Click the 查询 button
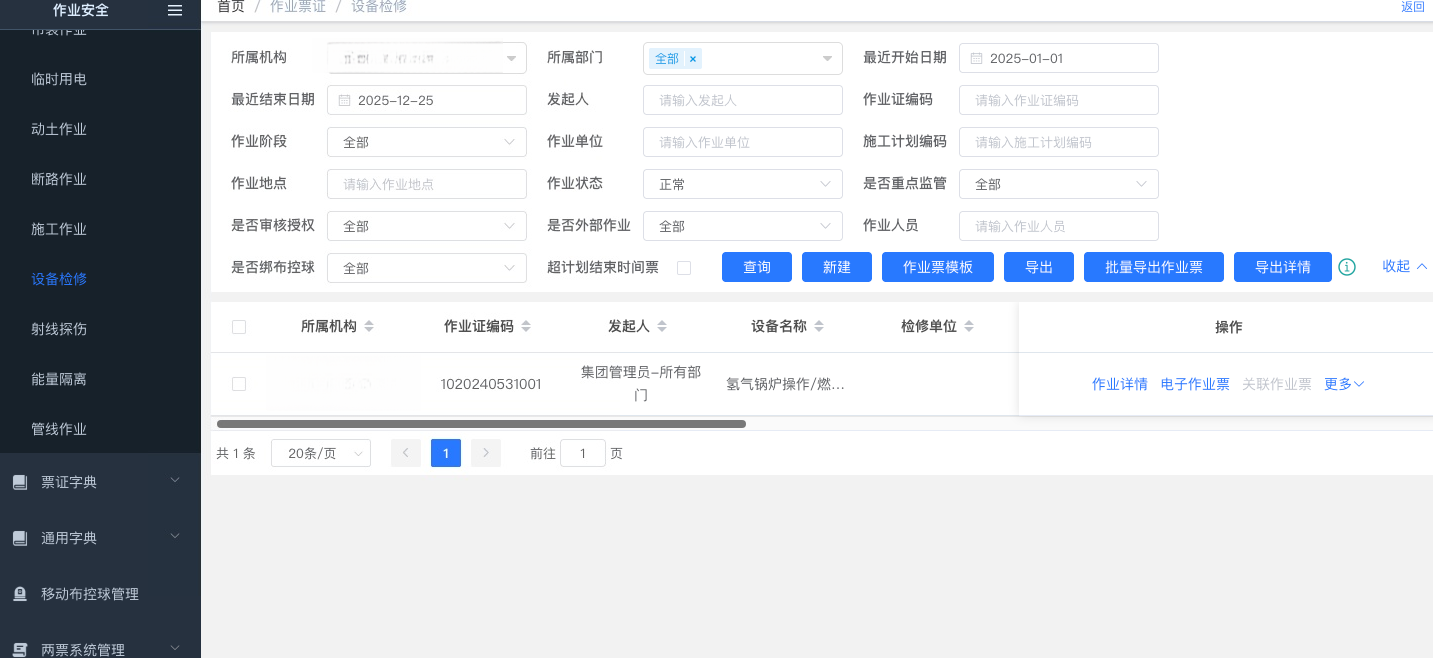 coord(756,267)
